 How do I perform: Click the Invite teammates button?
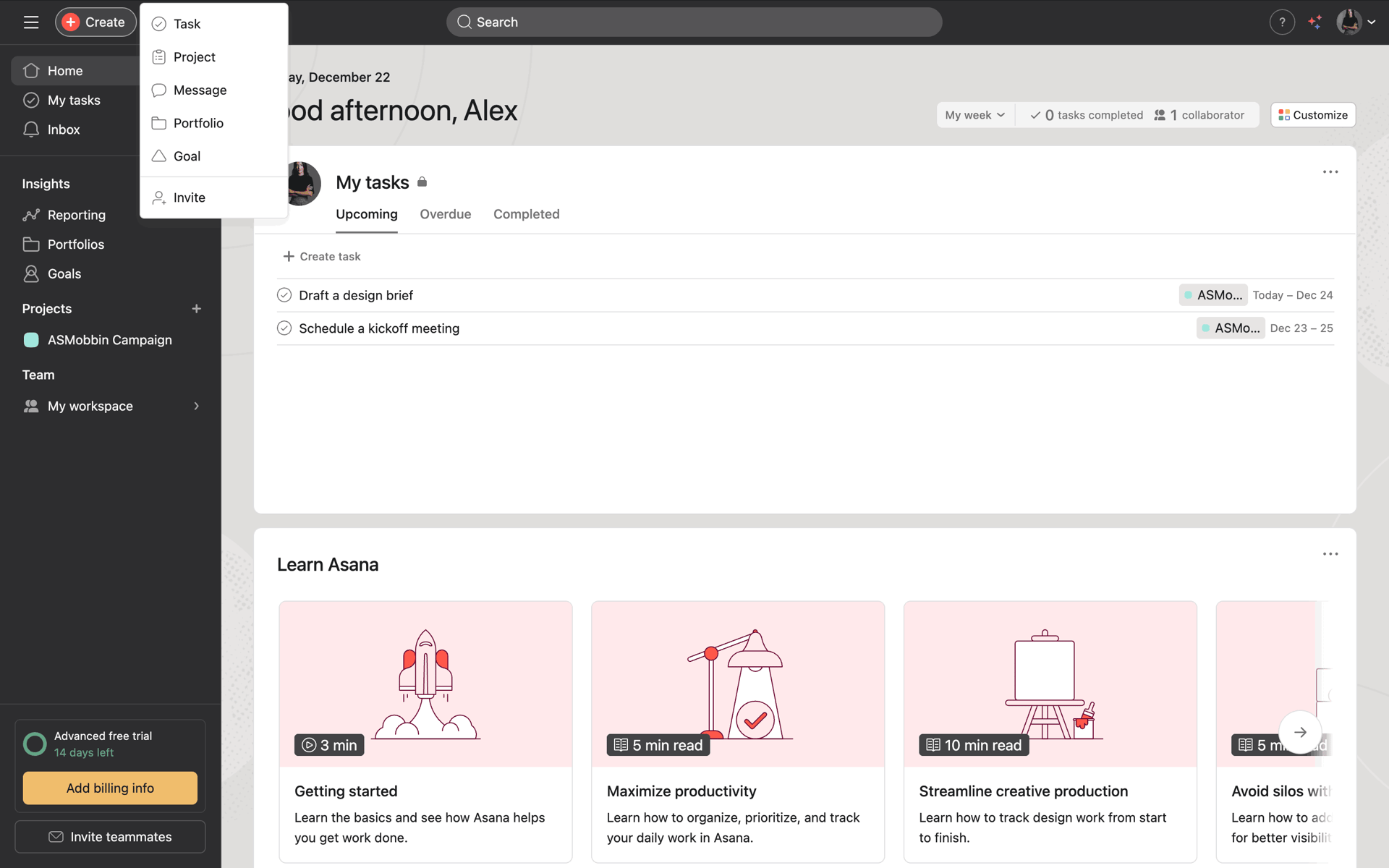(x=110, y=837)
